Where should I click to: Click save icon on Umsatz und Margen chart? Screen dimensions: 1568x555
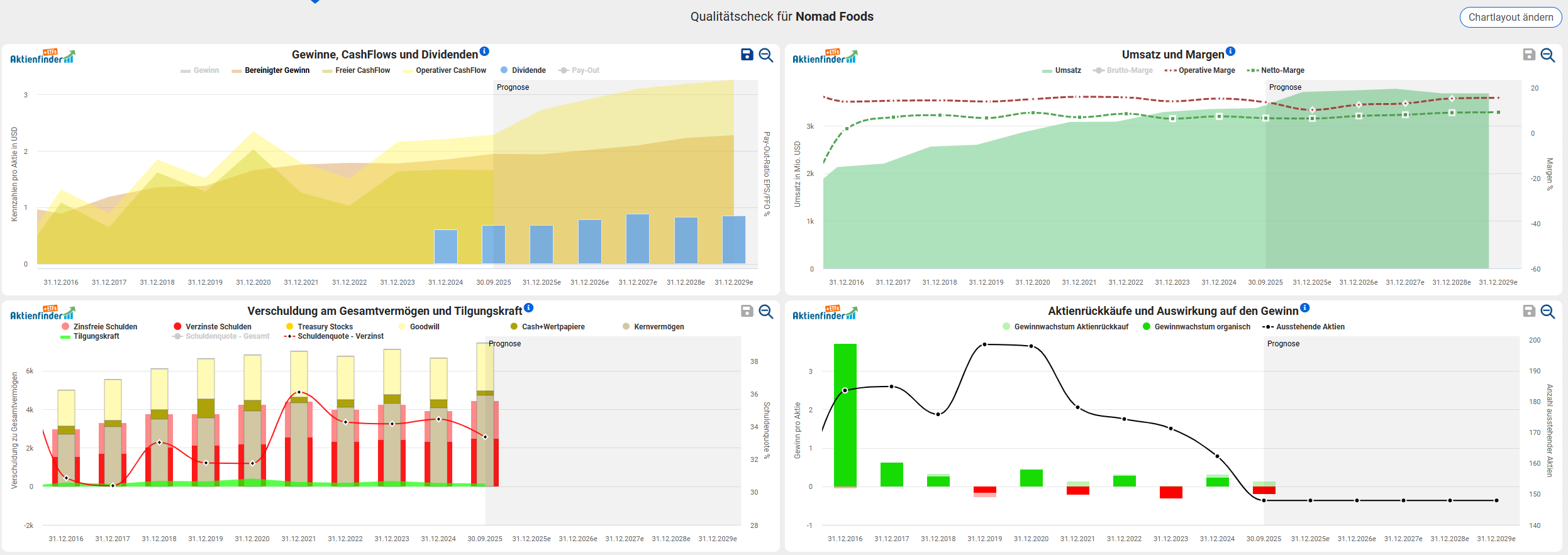(x=1529, y=55)
